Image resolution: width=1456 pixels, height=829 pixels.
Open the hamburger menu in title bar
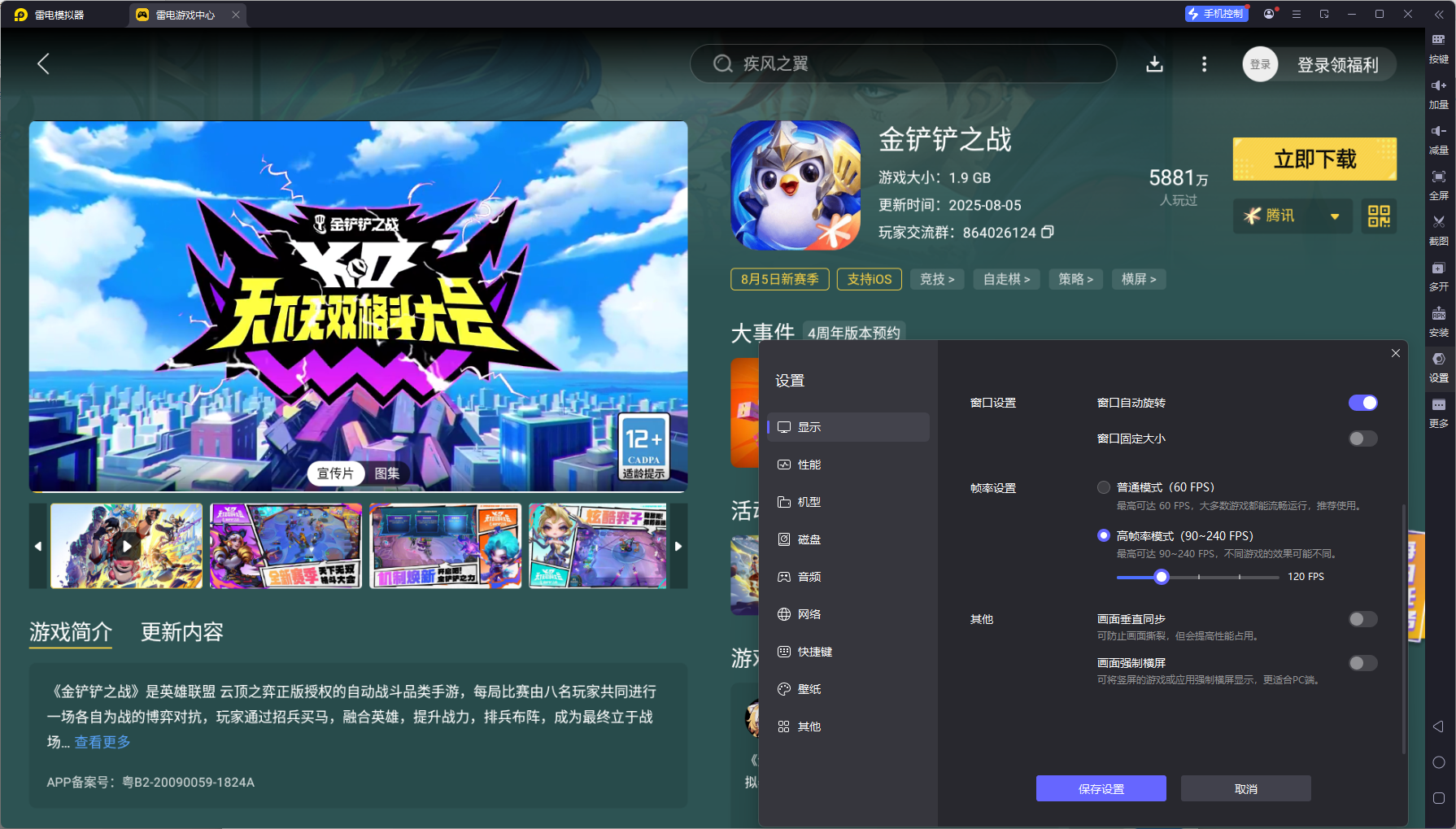1297,14
